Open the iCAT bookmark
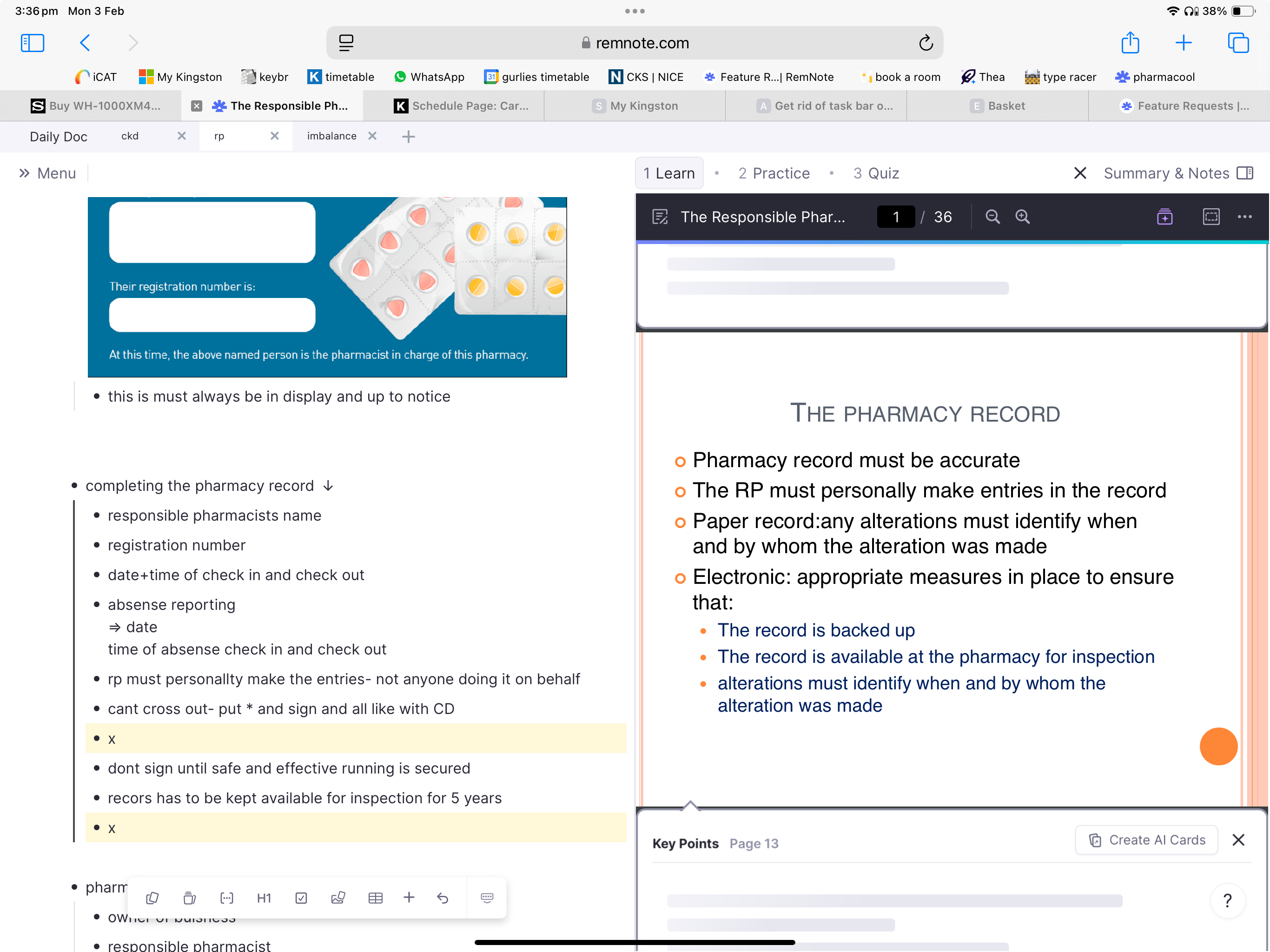Viewport: 1270px width, 952px height. 96,76
